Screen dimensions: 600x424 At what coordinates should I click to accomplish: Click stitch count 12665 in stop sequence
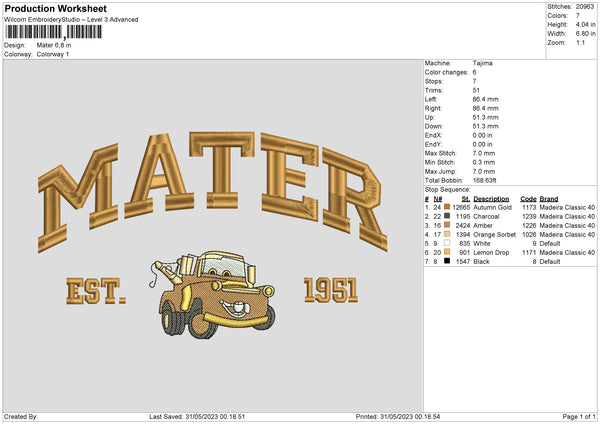(461, 207)
